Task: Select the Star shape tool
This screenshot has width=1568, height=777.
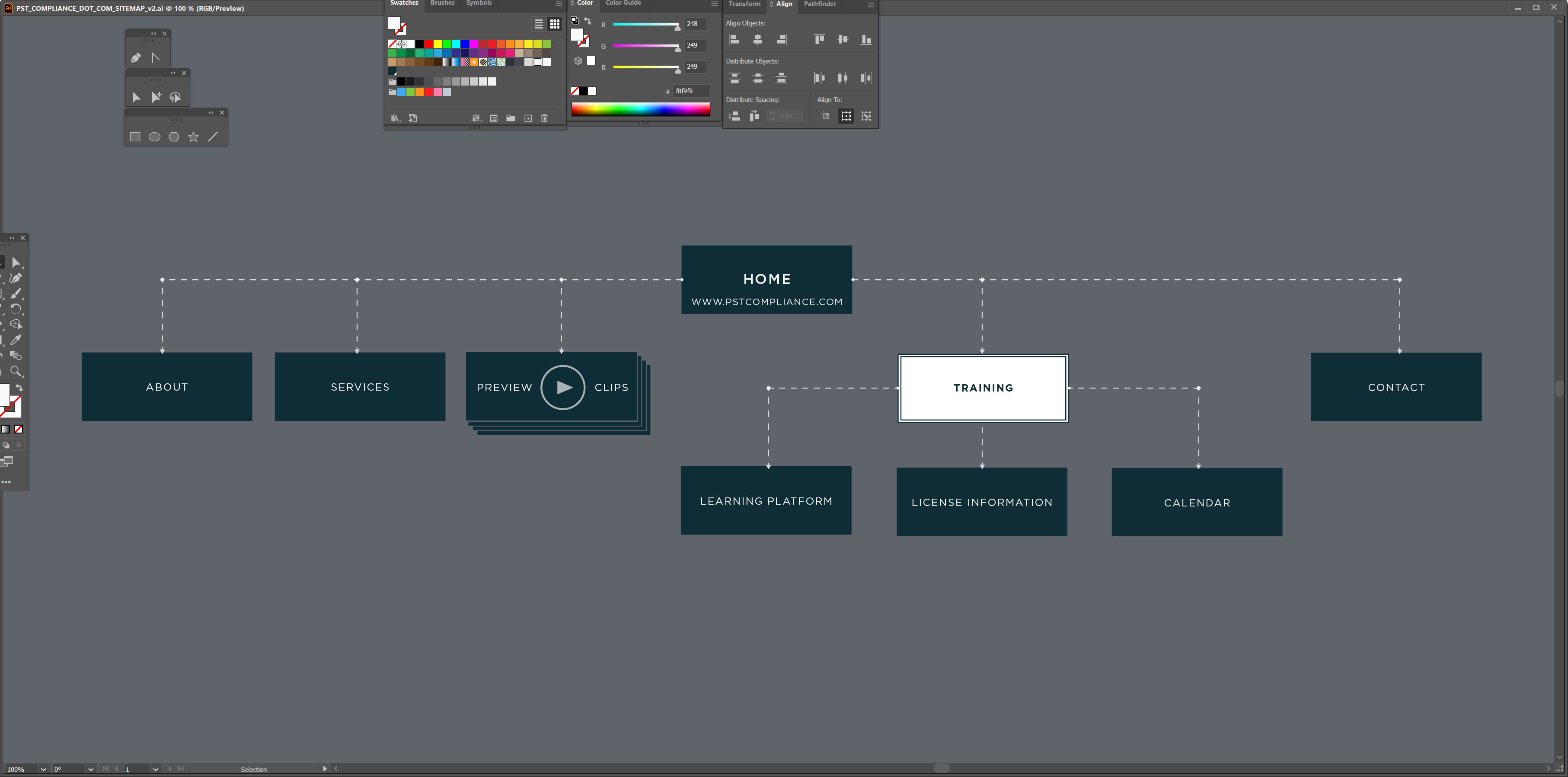Action: 194,137
